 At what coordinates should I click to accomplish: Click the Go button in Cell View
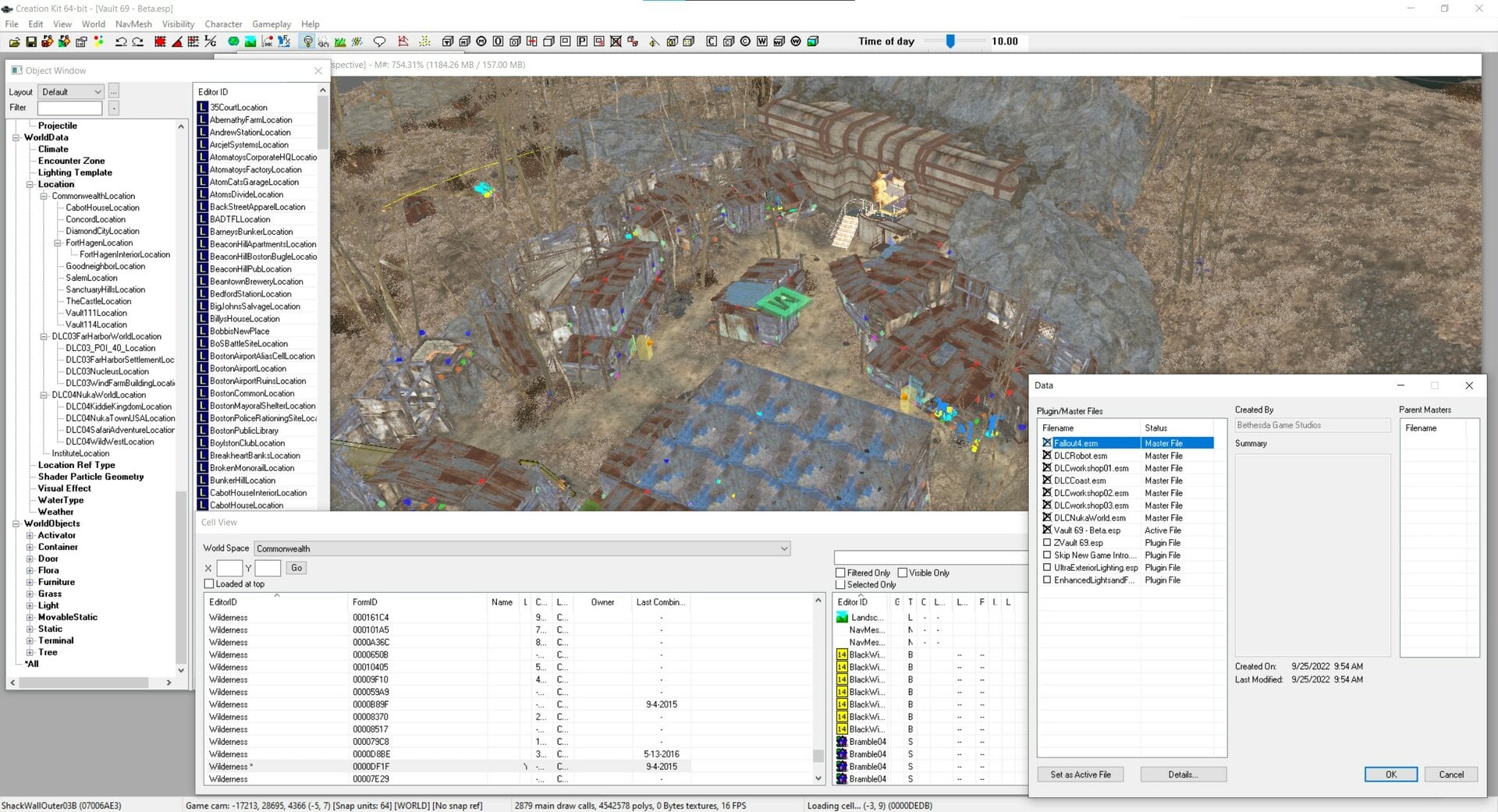coord(296,568)
